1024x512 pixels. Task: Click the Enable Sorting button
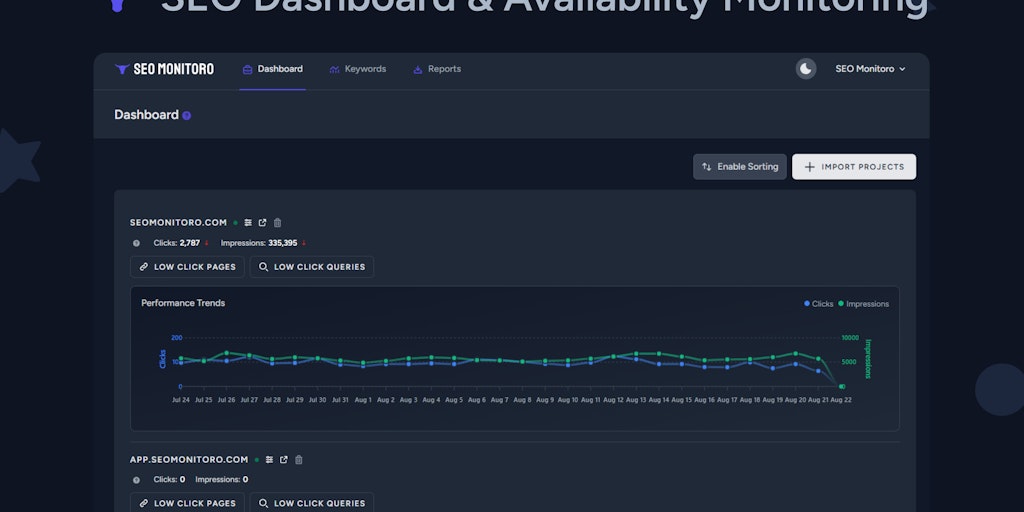coord(740,167)
